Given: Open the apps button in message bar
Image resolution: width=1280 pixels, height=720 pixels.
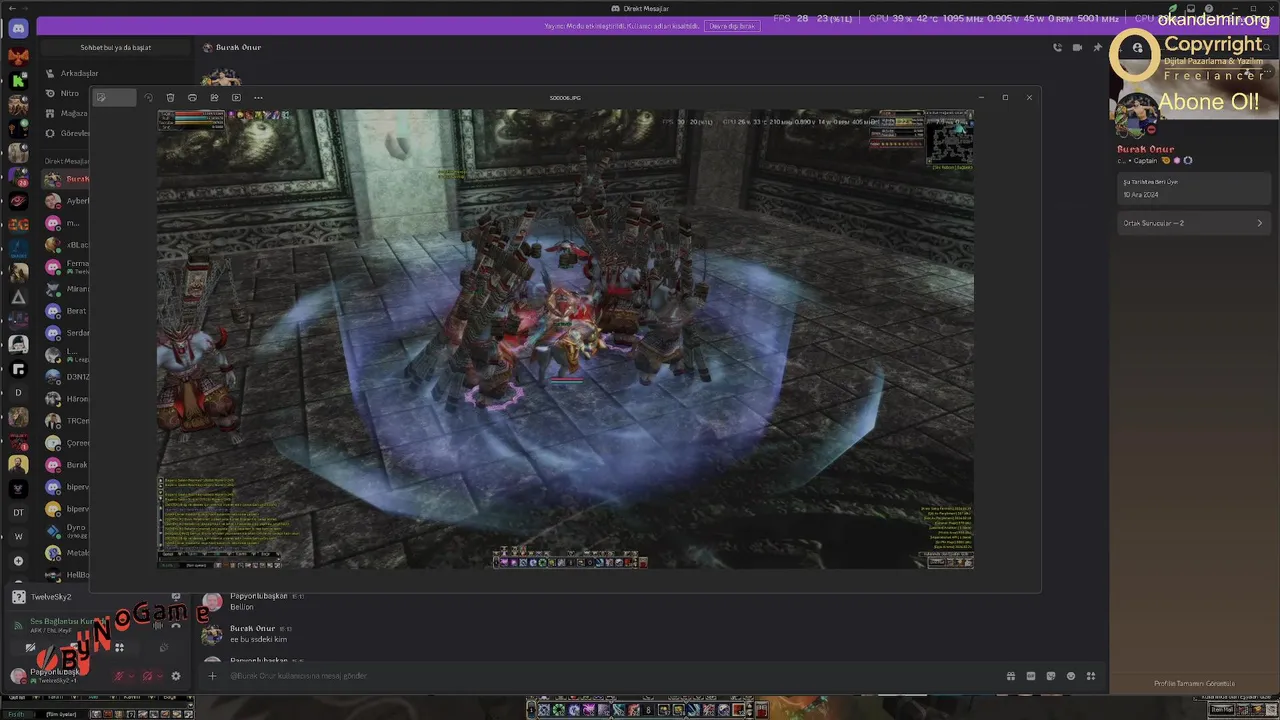Looking at the screenshot, I should [x=1091, y=676].
